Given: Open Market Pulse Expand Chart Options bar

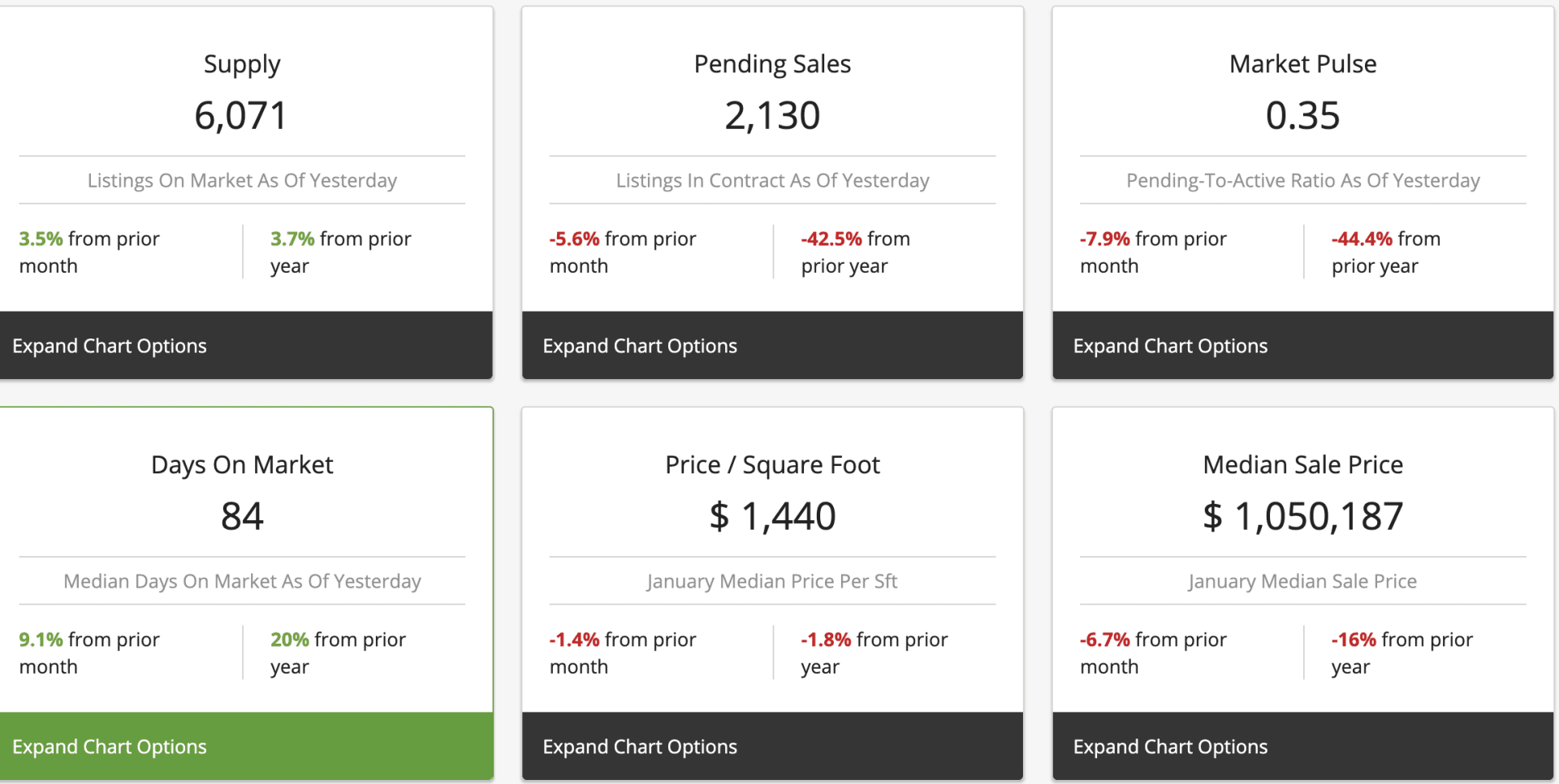Looking at the screenshot, I should pos(1170,346).
